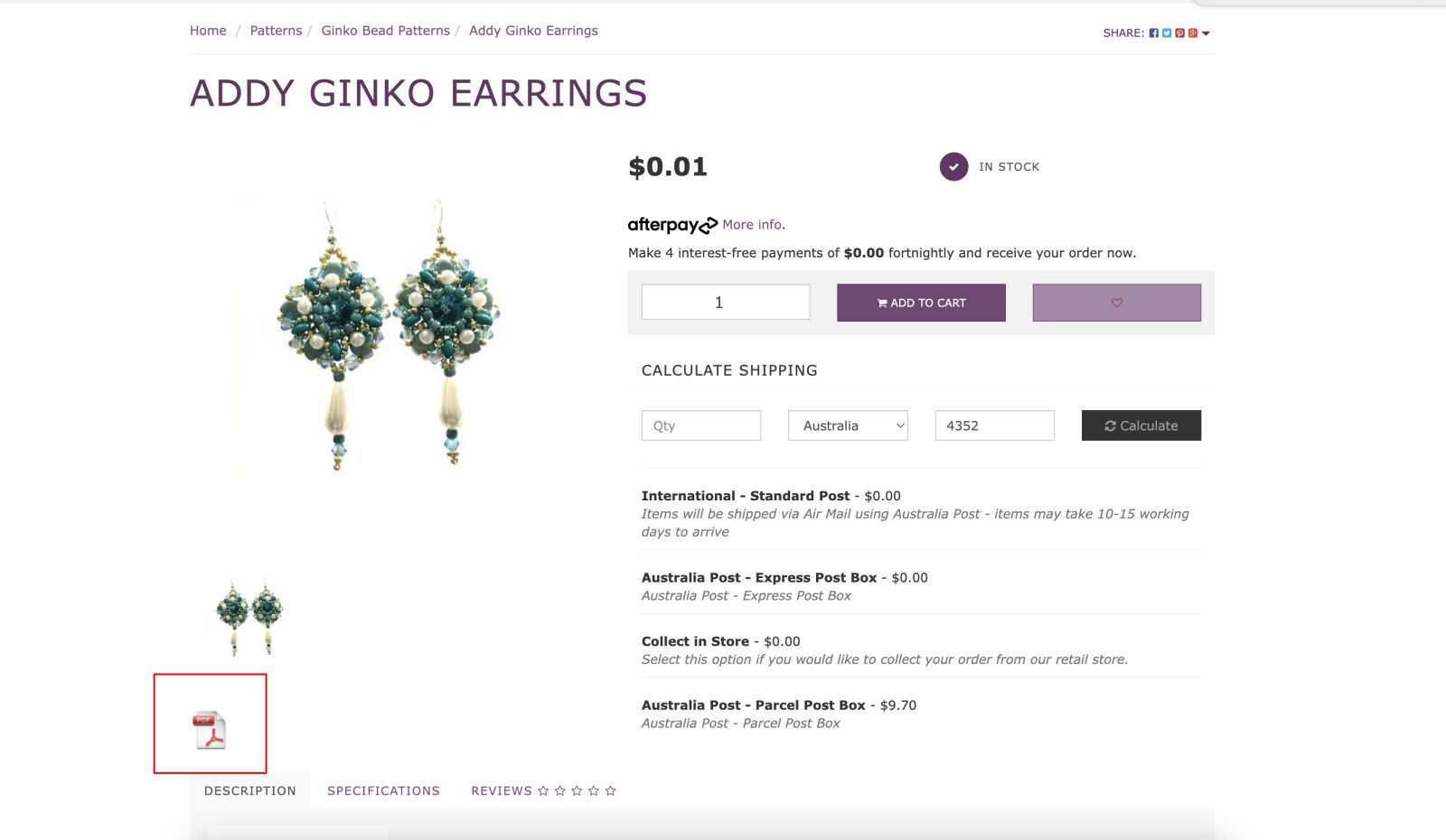Select the small earrings thumbnail
Screen dimensions: 1446x840
[249, 614]
